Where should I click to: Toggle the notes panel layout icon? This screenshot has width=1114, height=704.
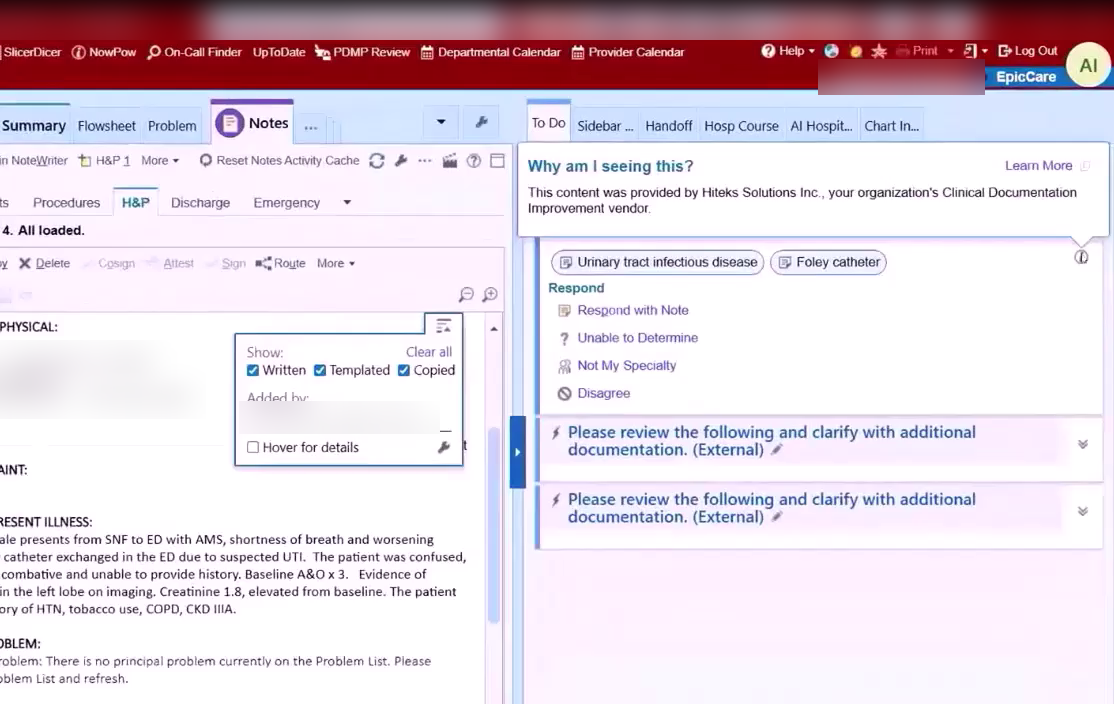click(x=497, y=161)
